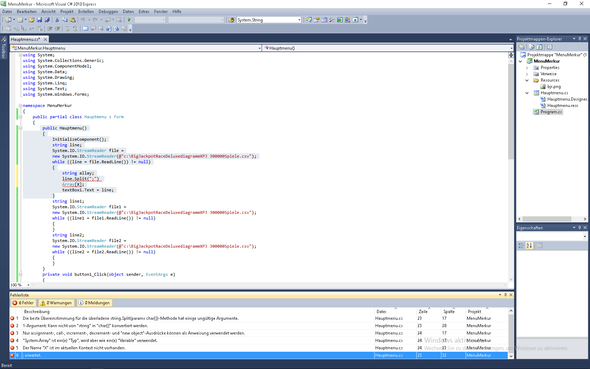Collapse the MenuMerkur project node
The image size is (590, 369).
pyautogui.click(x=521, y=61)
